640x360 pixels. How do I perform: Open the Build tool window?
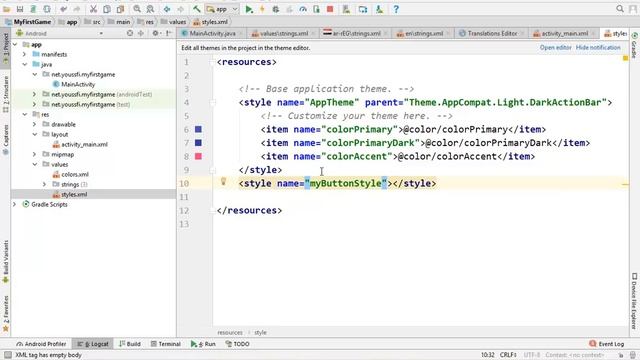[130, 344]
